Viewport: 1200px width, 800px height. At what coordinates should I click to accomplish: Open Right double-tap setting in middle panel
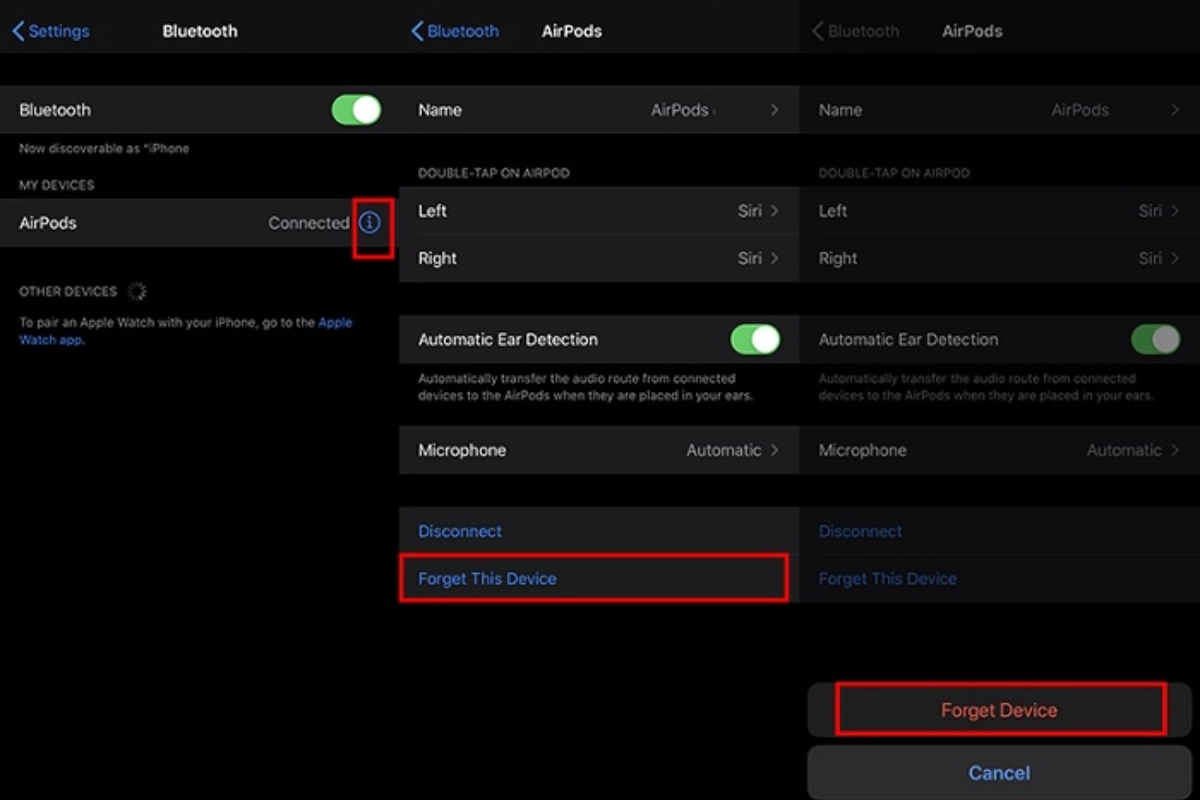pyautogui.click(x=598, y=258)
